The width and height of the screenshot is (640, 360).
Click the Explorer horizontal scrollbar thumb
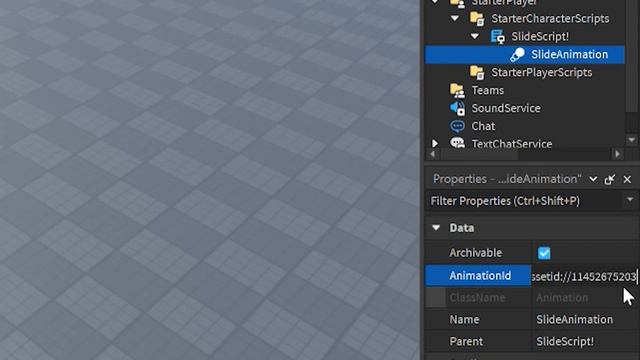pyautogui.click(x=479, y=155)
